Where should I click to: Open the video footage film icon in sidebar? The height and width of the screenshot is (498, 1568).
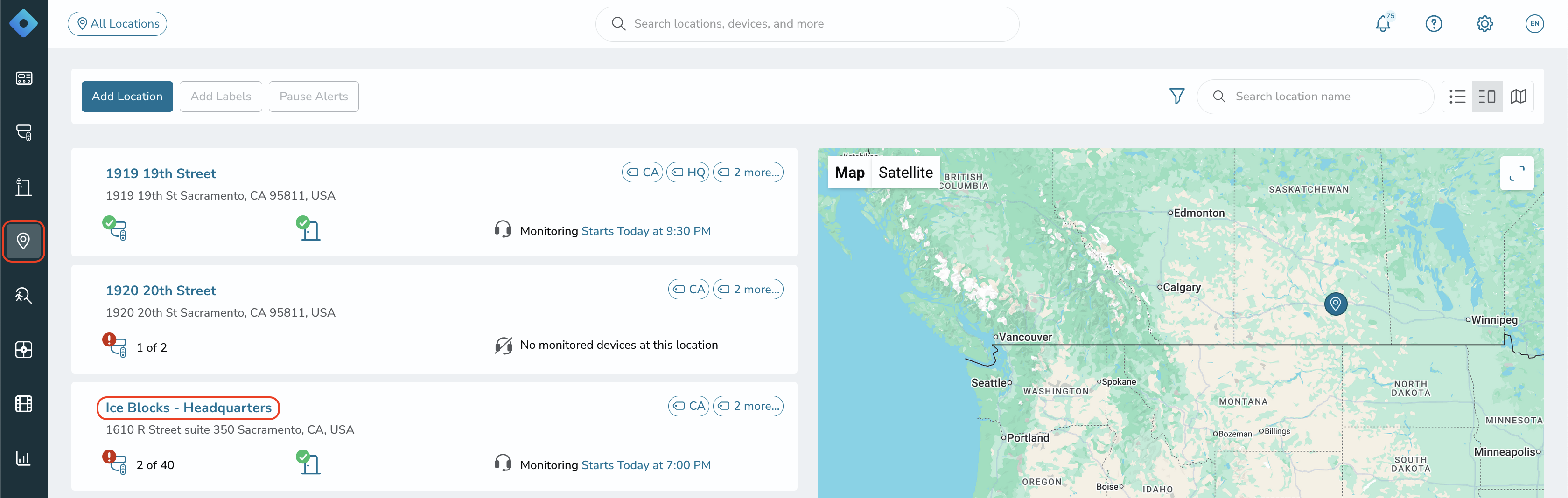[x=24, y=404]
